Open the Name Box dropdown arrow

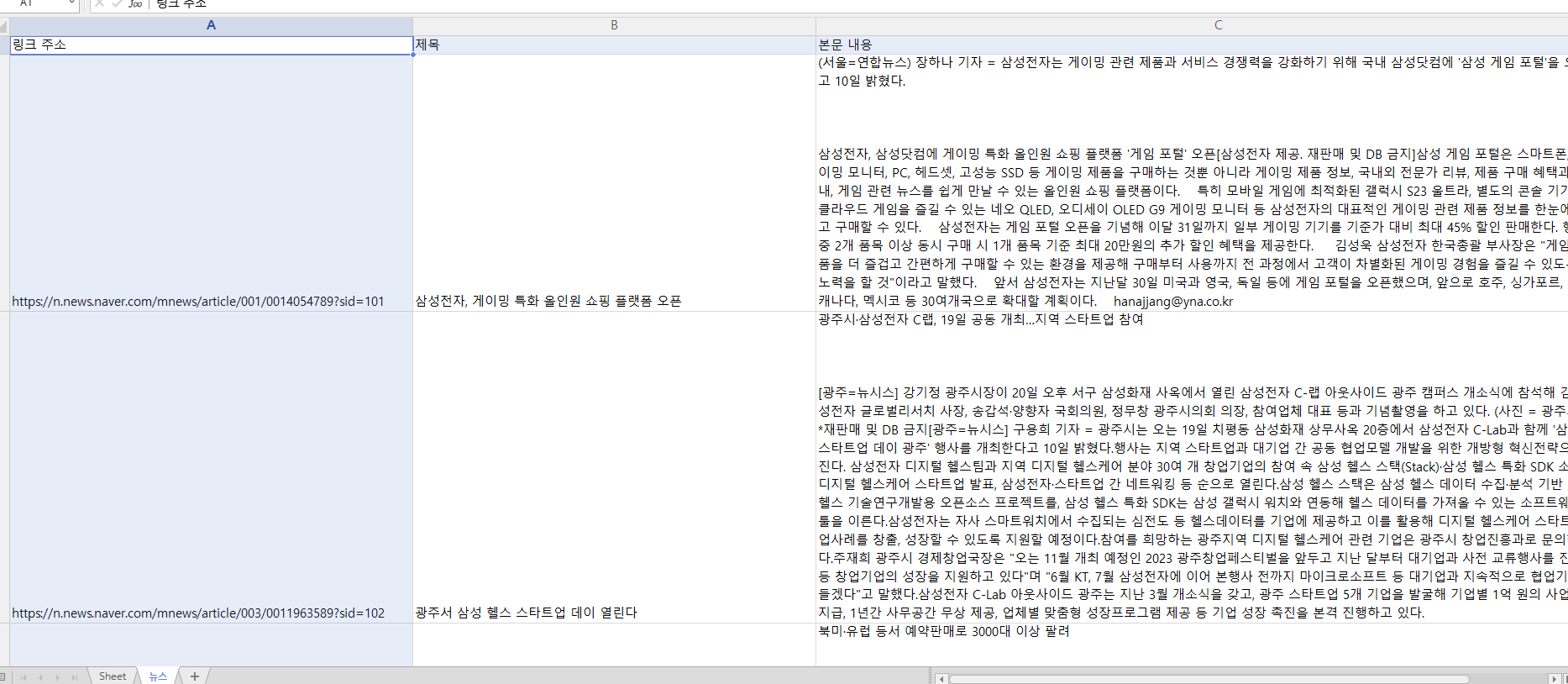pyautogui.click(x=71, y=3)
